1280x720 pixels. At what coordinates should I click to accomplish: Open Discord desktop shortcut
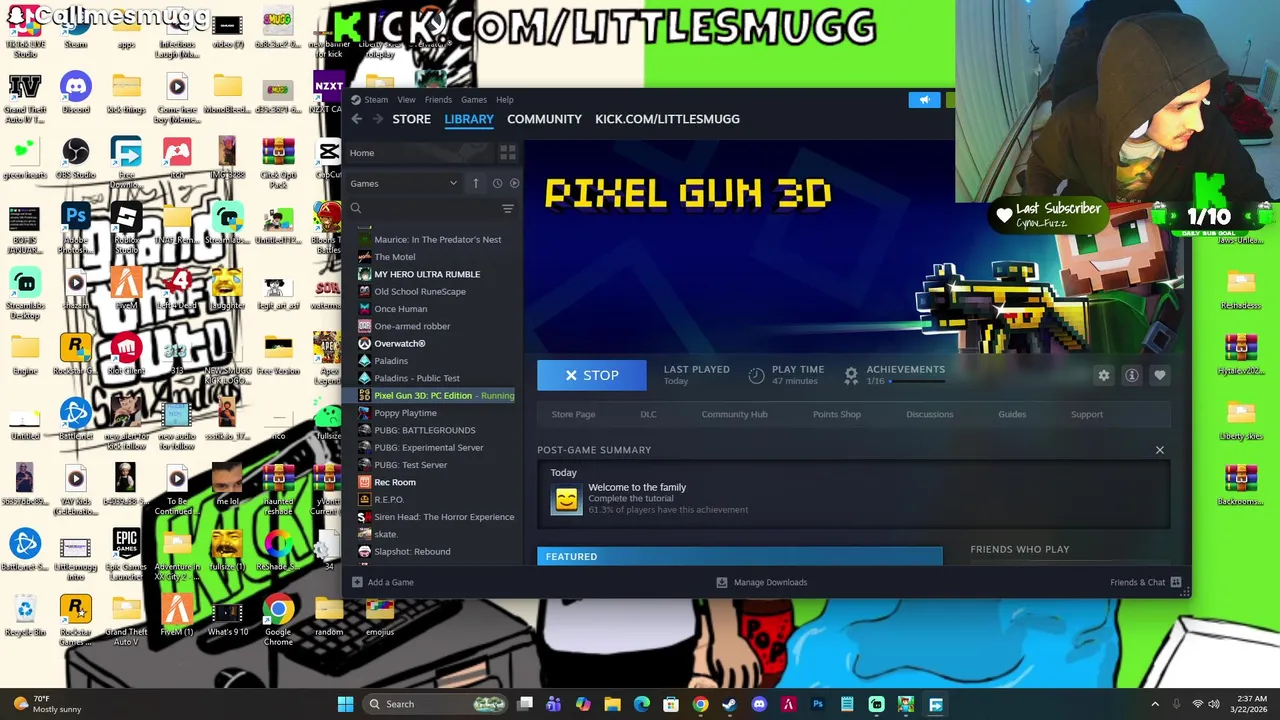tap(76, 93)
